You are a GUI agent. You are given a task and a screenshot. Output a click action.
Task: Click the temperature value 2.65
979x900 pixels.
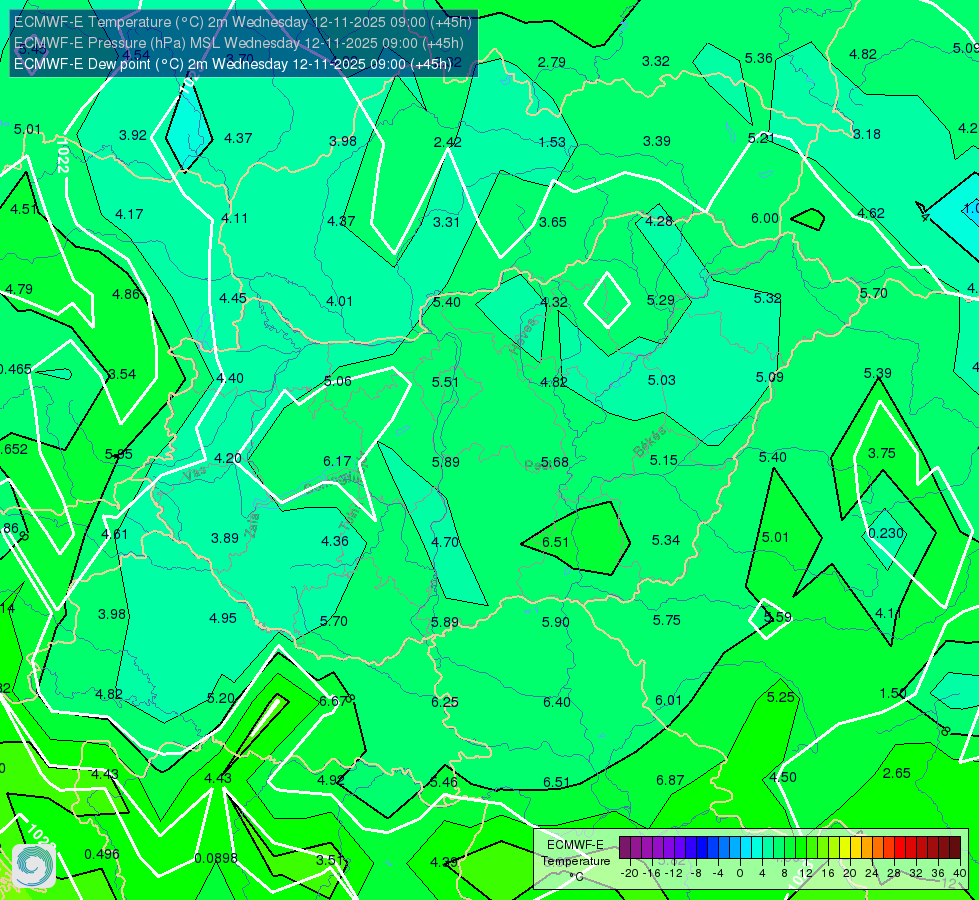[x=897, y=773]
